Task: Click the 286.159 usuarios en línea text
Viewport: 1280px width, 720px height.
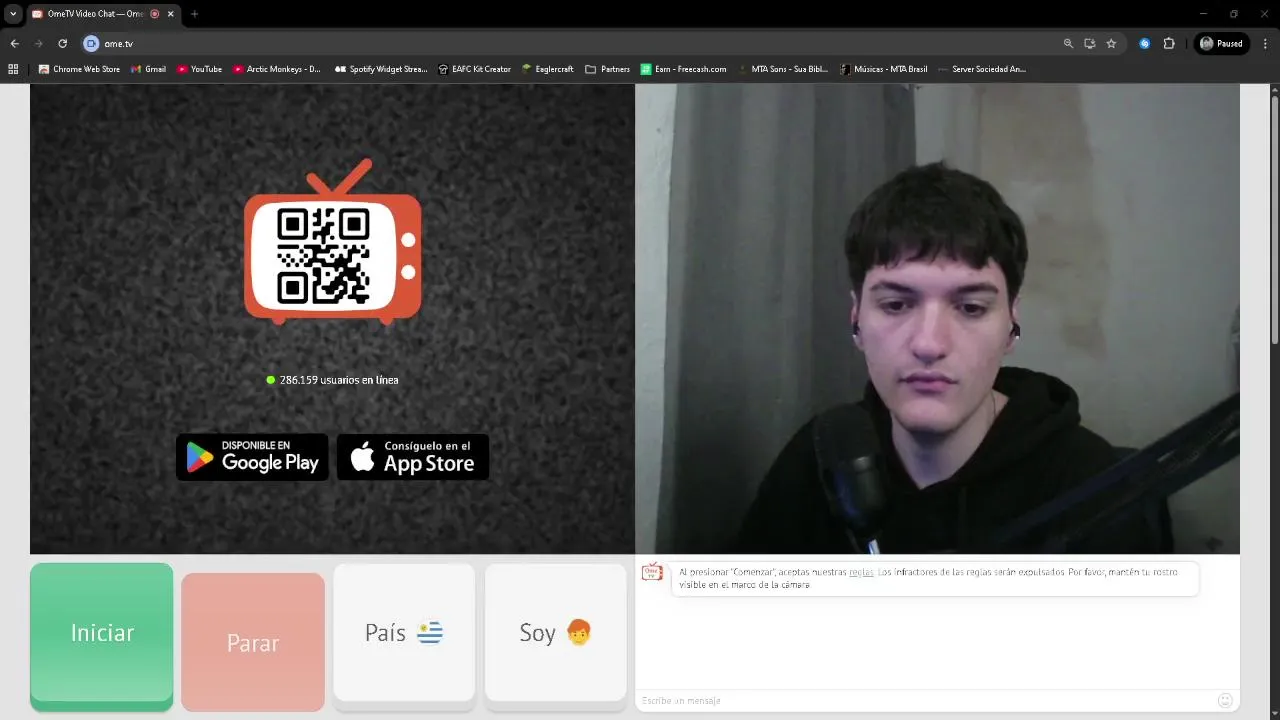Action: pyautogui.click(x=339, y=380)
